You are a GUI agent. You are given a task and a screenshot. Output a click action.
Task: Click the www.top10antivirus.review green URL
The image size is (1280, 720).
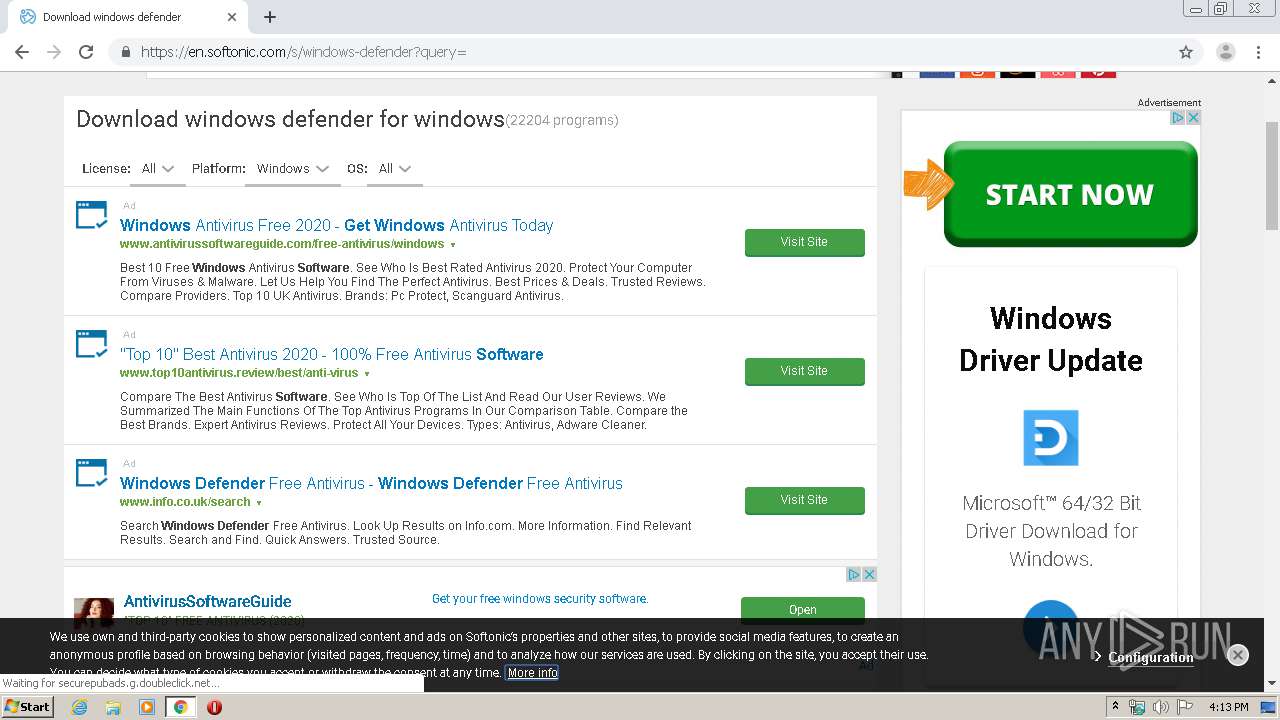239,373
